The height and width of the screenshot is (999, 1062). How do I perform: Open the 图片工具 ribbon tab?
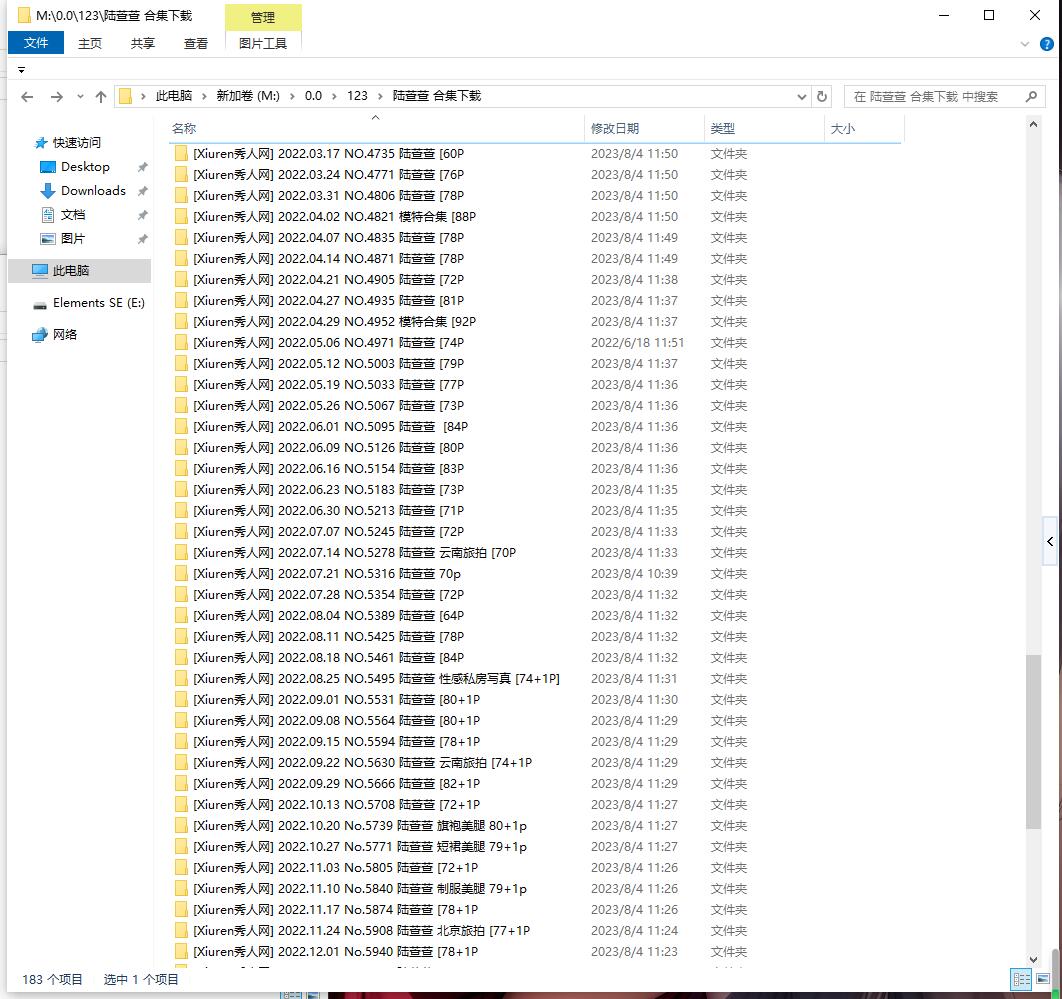coord(263,43)
